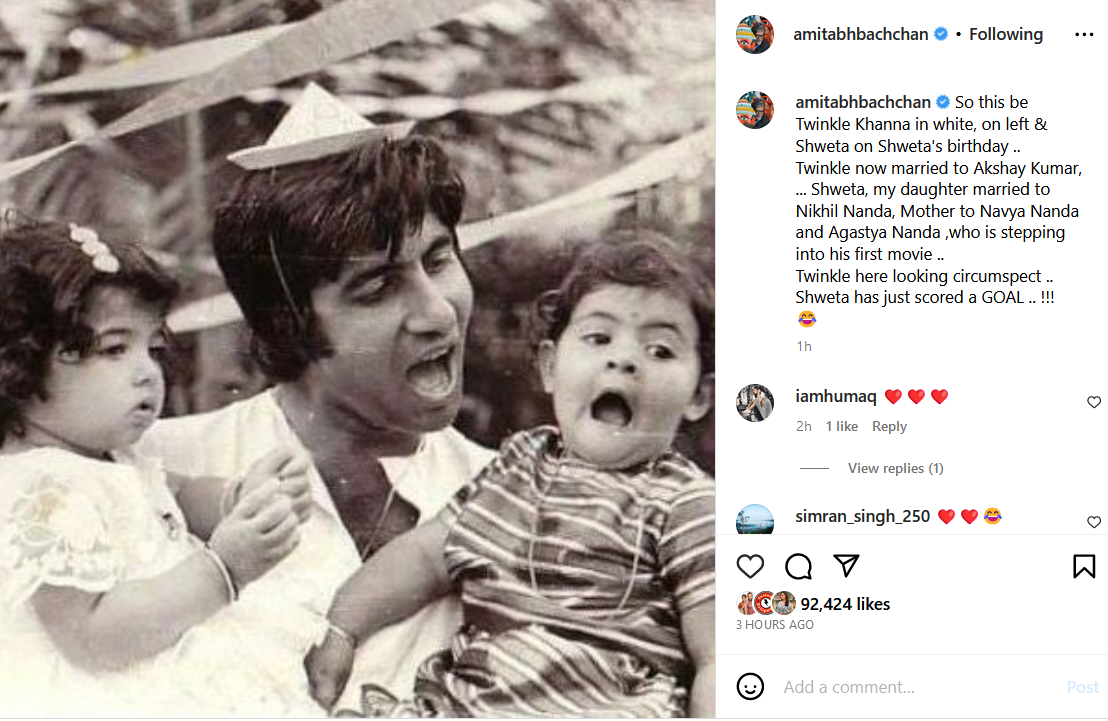Screen dimensions: 1108x721
Task: Click the Add a comment field
Action: pyautogui.click(x=900, y=687)
